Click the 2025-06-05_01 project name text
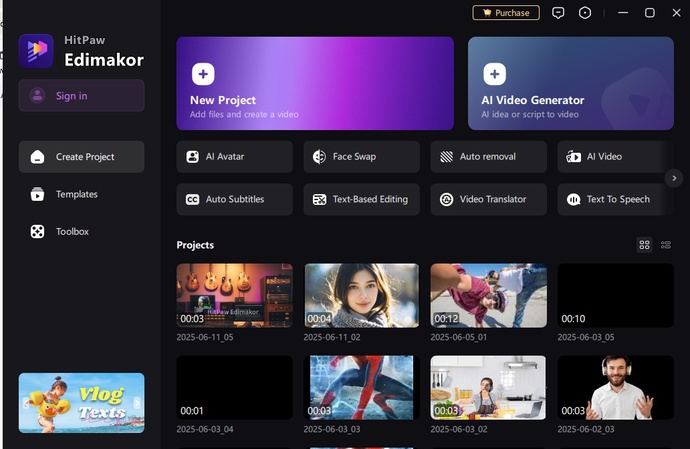 [x=459, y=337]
